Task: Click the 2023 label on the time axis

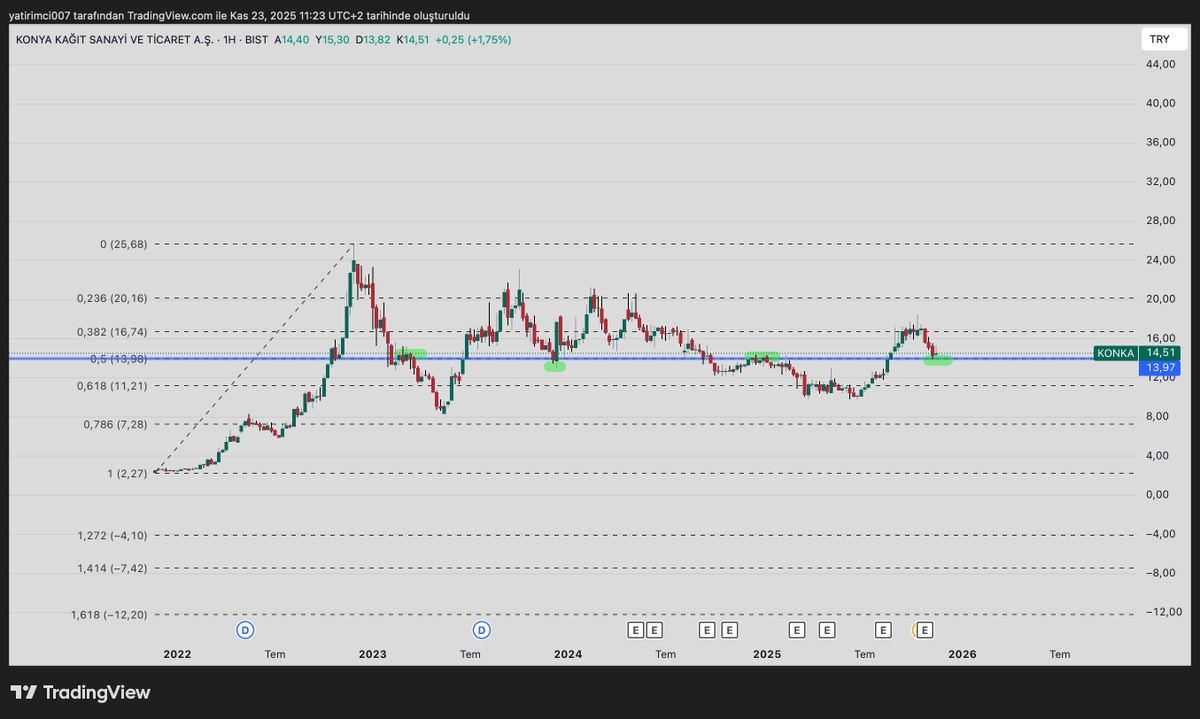Action: coord(372,655)
